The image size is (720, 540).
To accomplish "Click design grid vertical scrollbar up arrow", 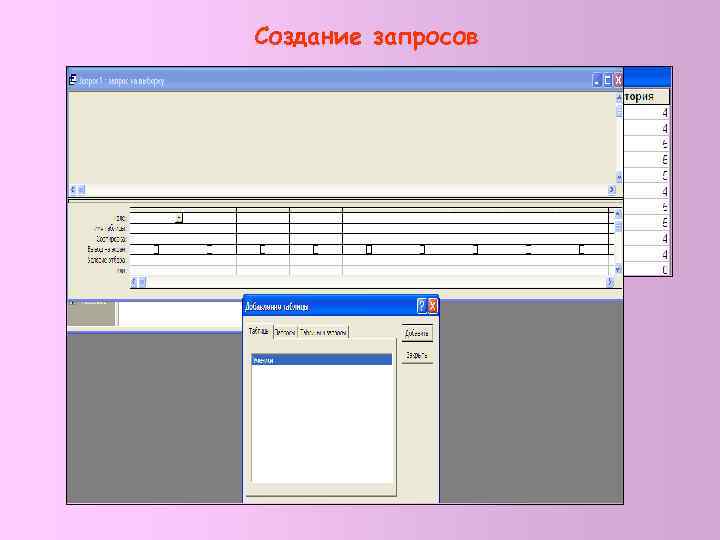I will point(618,214).
